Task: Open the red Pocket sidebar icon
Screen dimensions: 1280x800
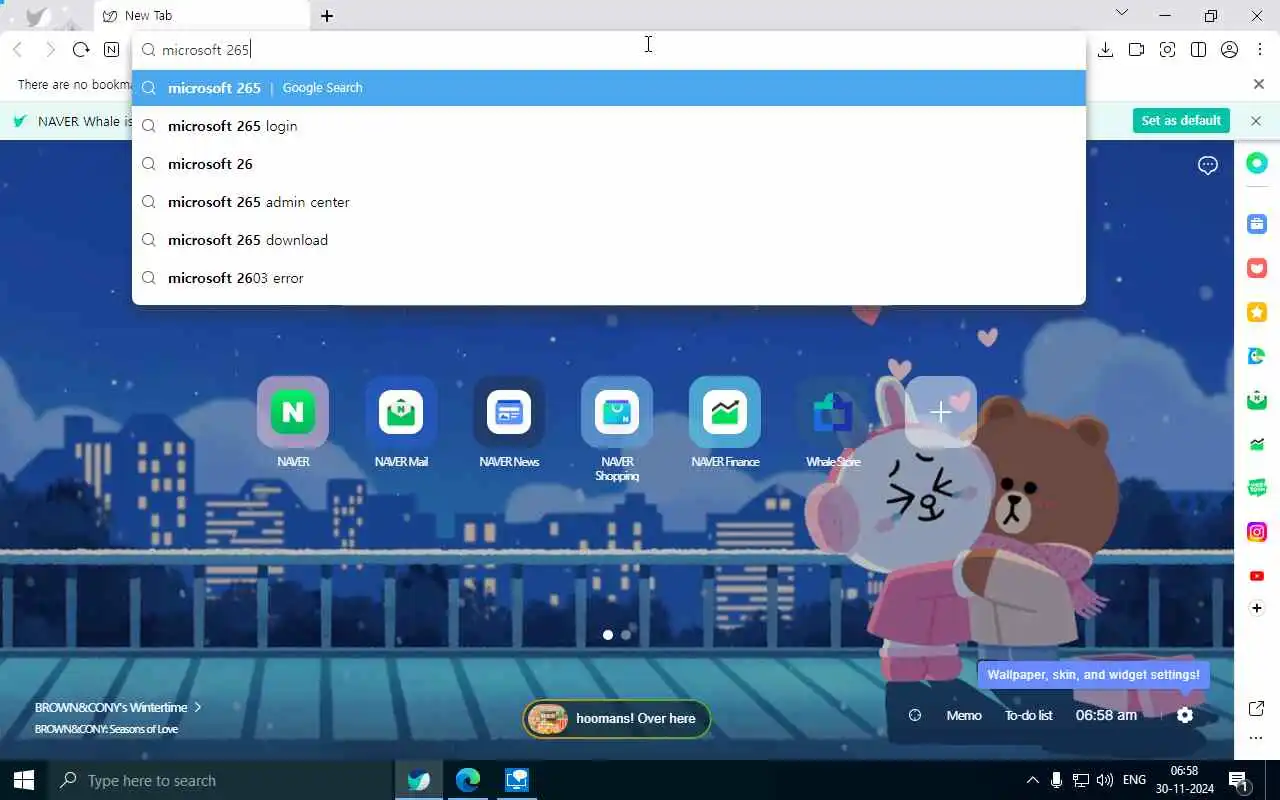Action: [1257, 268]
